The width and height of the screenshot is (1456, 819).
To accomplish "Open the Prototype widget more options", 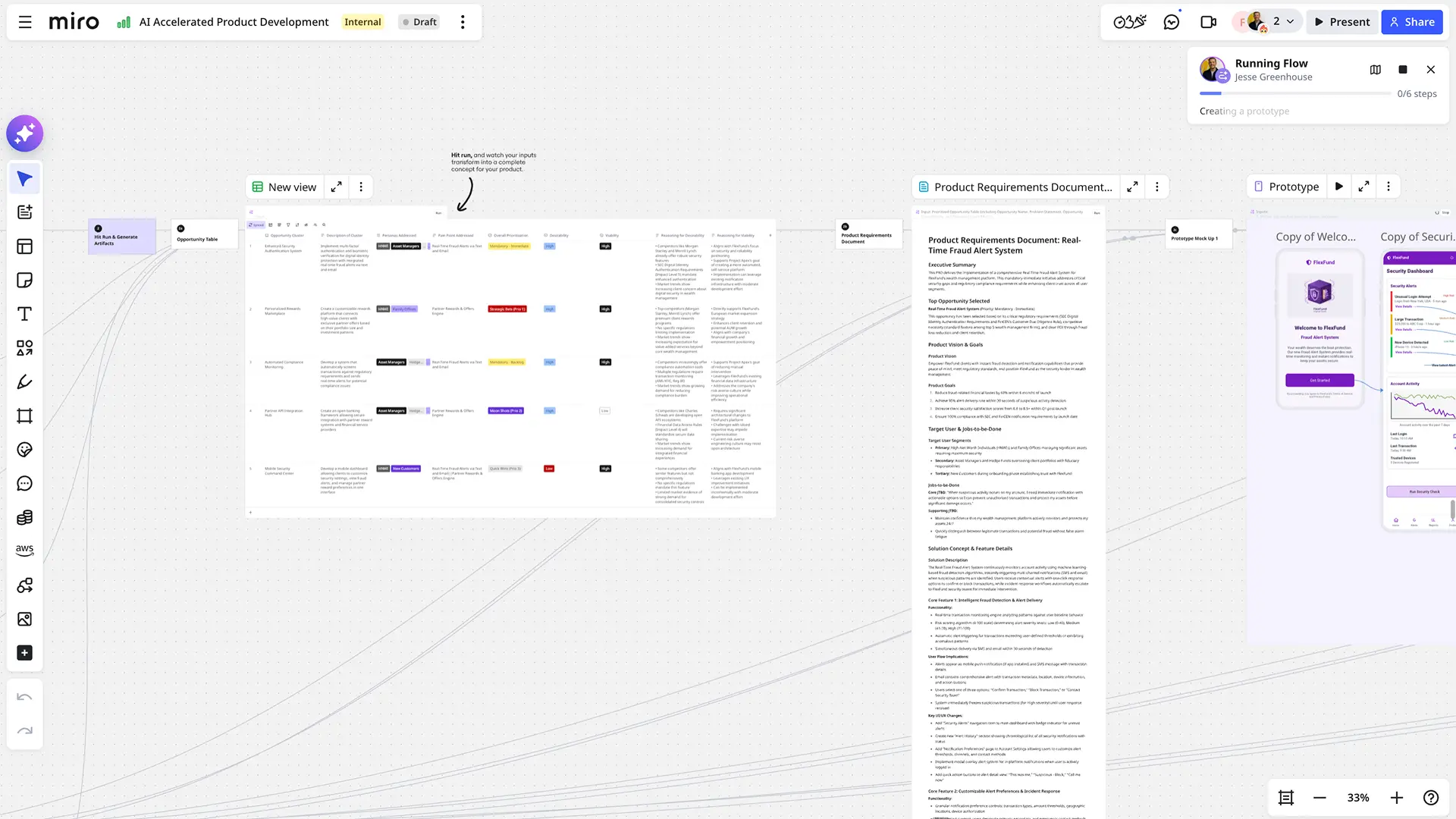I will coord(1389,187).
